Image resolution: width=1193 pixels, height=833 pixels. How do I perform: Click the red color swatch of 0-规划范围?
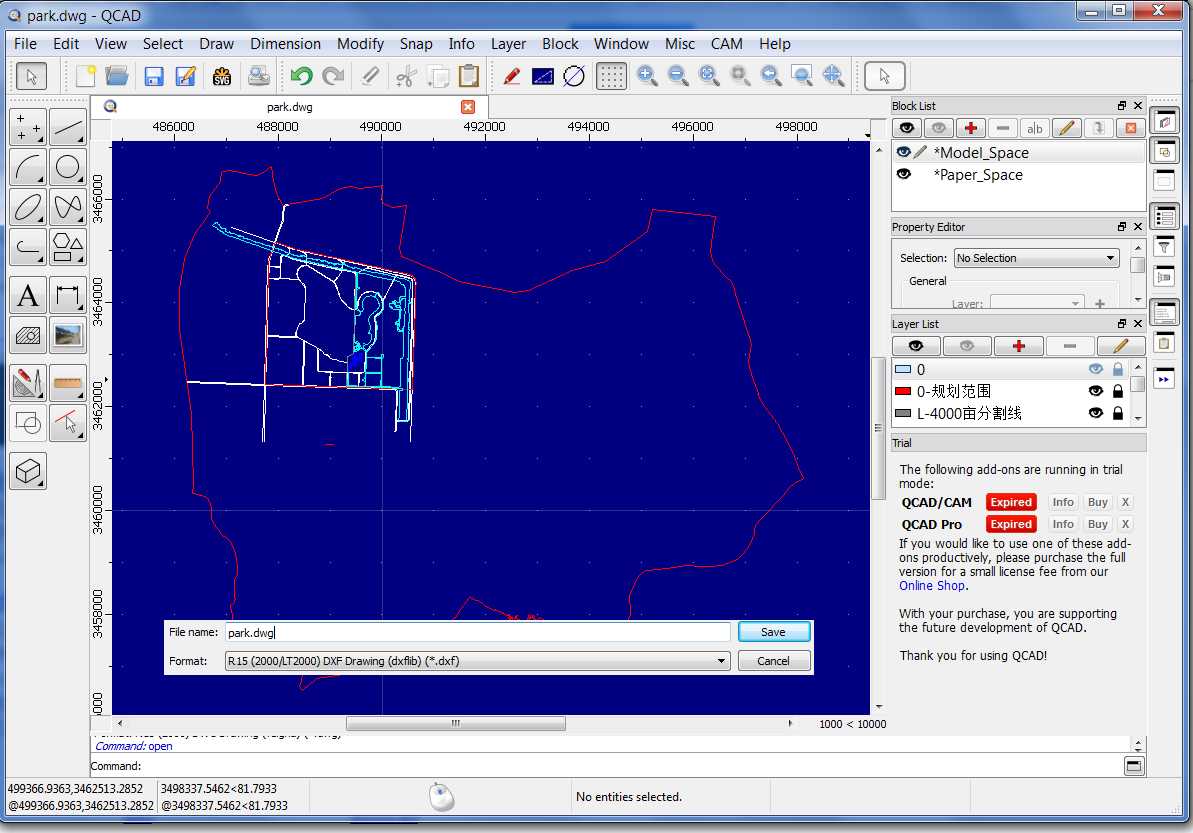pyautogui.click(x=903, y=391)
